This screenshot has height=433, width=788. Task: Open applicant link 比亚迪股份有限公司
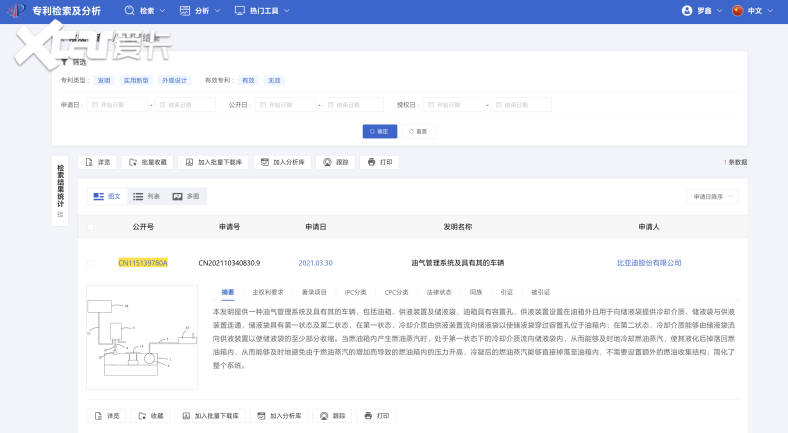coord(648,263)
